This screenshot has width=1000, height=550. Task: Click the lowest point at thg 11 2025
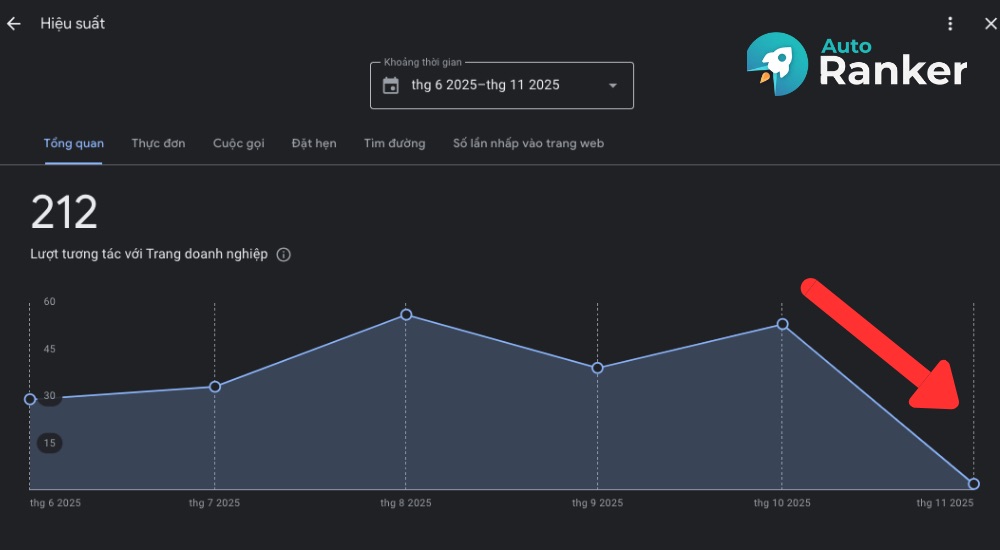click(973, 484)
